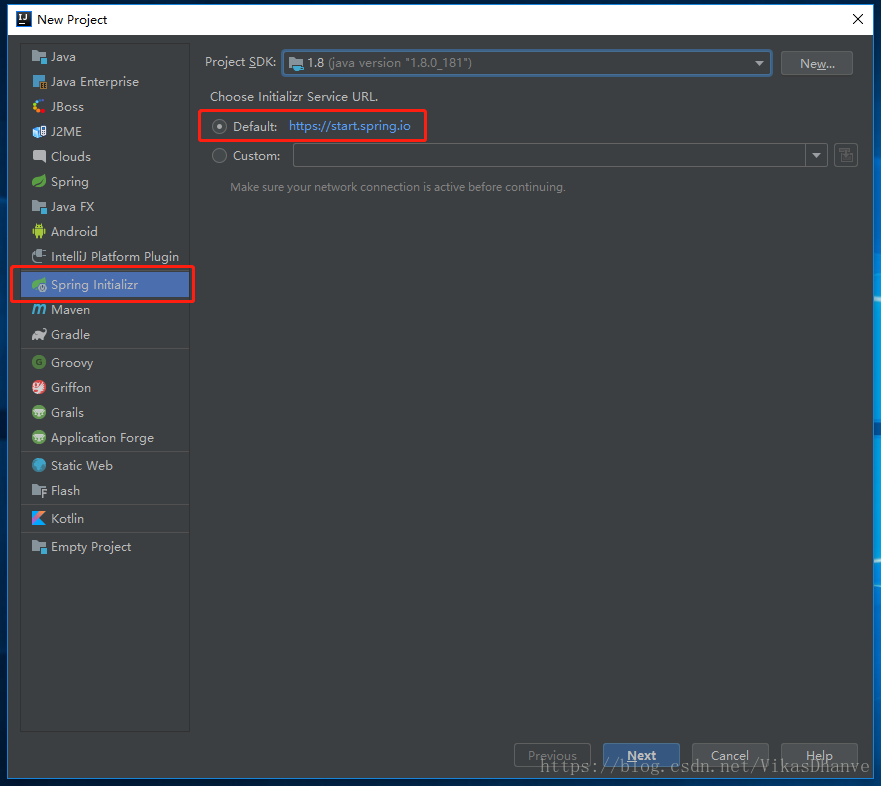Click the Android robot icon
Viewport: 881px width, 786px height.
39,231
